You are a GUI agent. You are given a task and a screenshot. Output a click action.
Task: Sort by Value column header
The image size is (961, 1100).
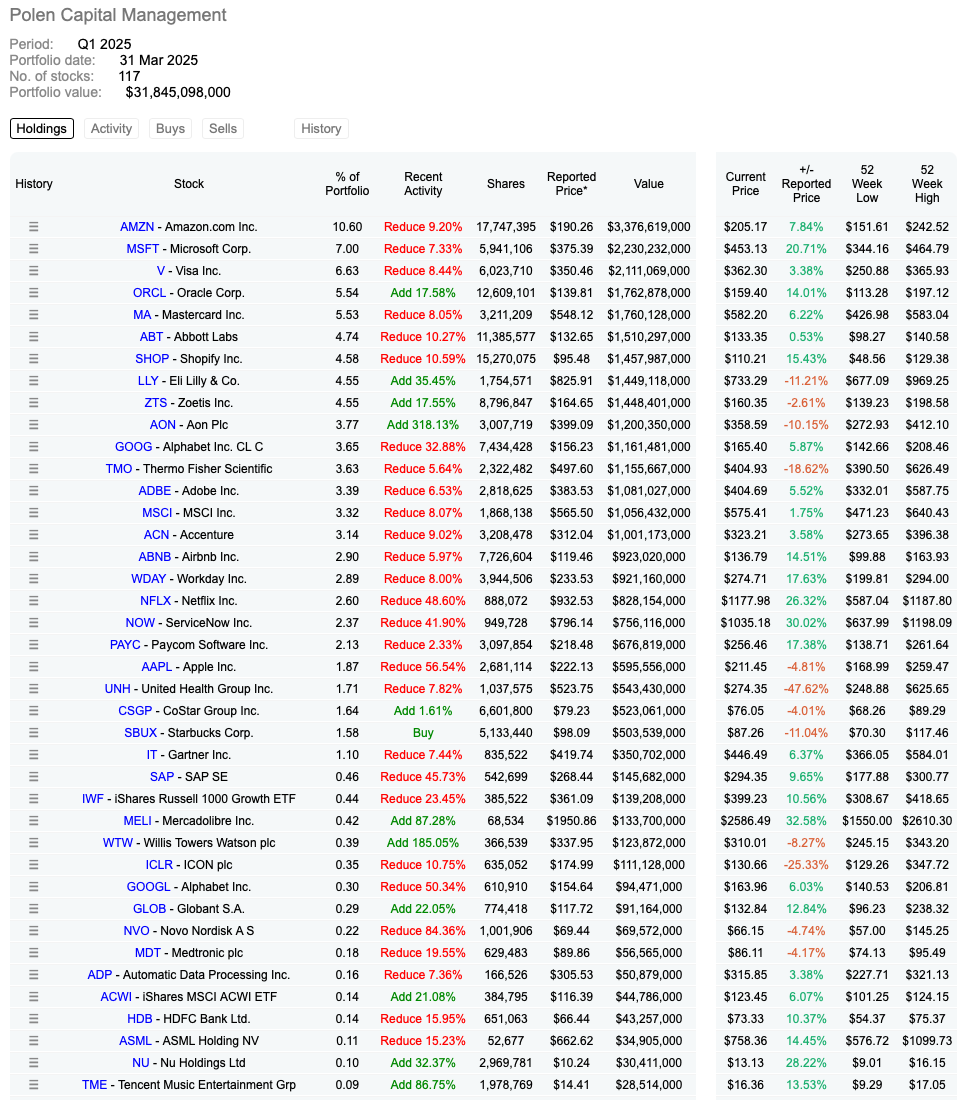pyautogui.click(x=649, y=184)
